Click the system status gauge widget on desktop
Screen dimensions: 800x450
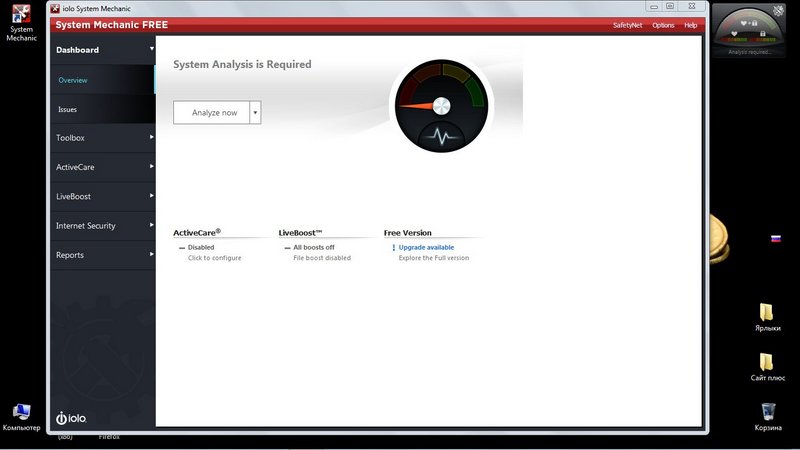(x=748, y=30)
